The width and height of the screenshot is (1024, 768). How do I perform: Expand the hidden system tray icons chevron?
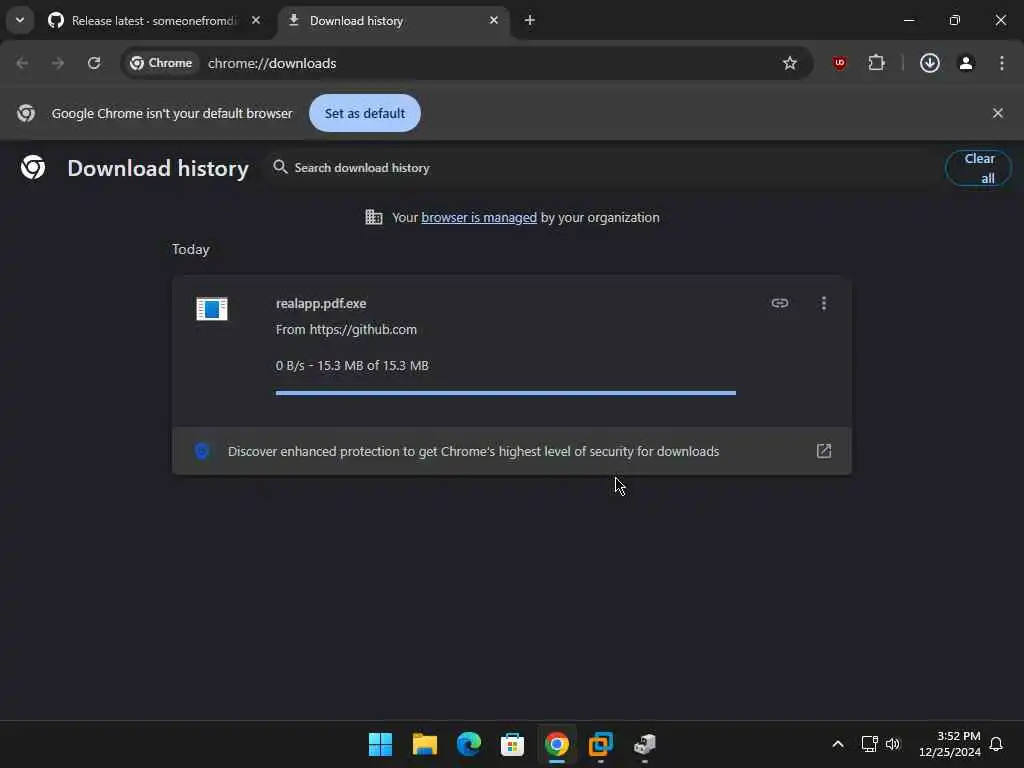point(838,744)
